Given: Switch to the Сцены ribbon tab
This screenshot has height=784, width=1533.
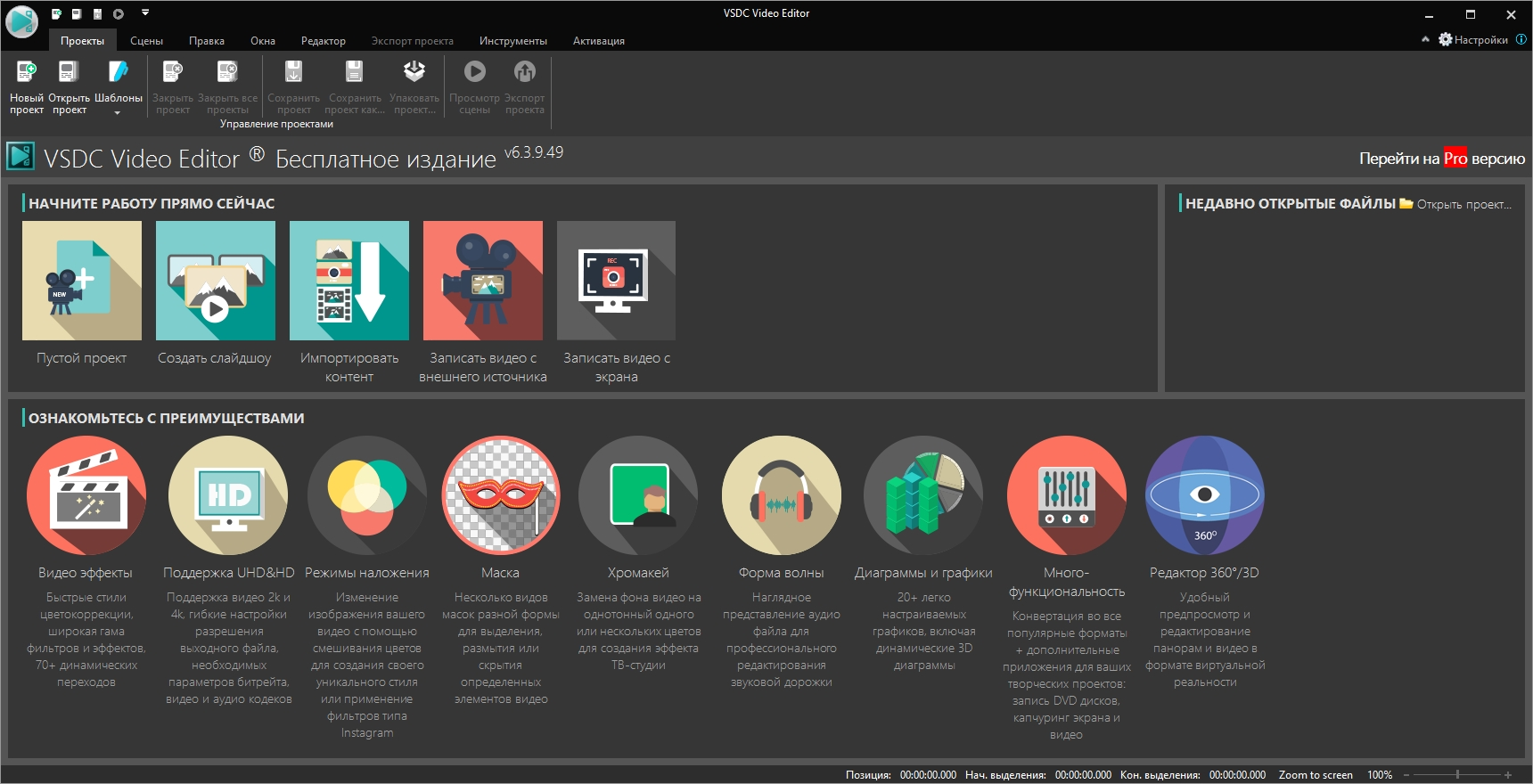Looking at the screenshot, I should click(146, 41).
